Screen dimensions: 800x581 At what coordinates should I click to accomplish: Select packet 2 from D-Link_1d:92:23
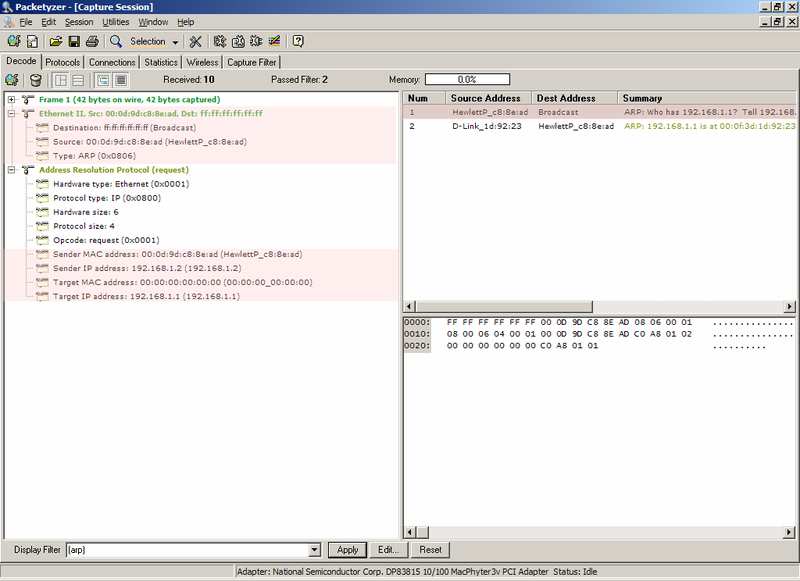point(599,126)
